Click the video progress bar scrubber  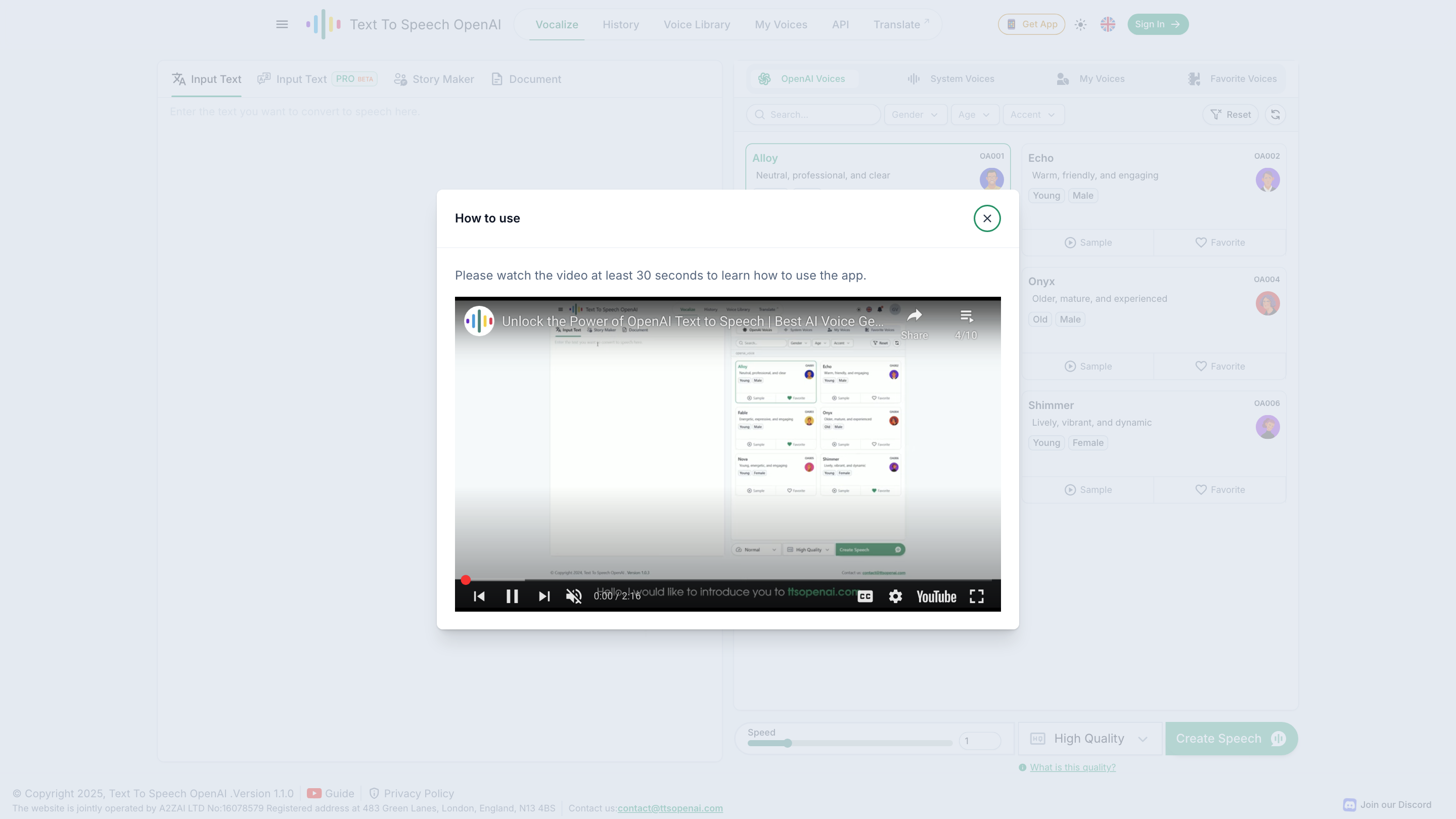(465, 580)
